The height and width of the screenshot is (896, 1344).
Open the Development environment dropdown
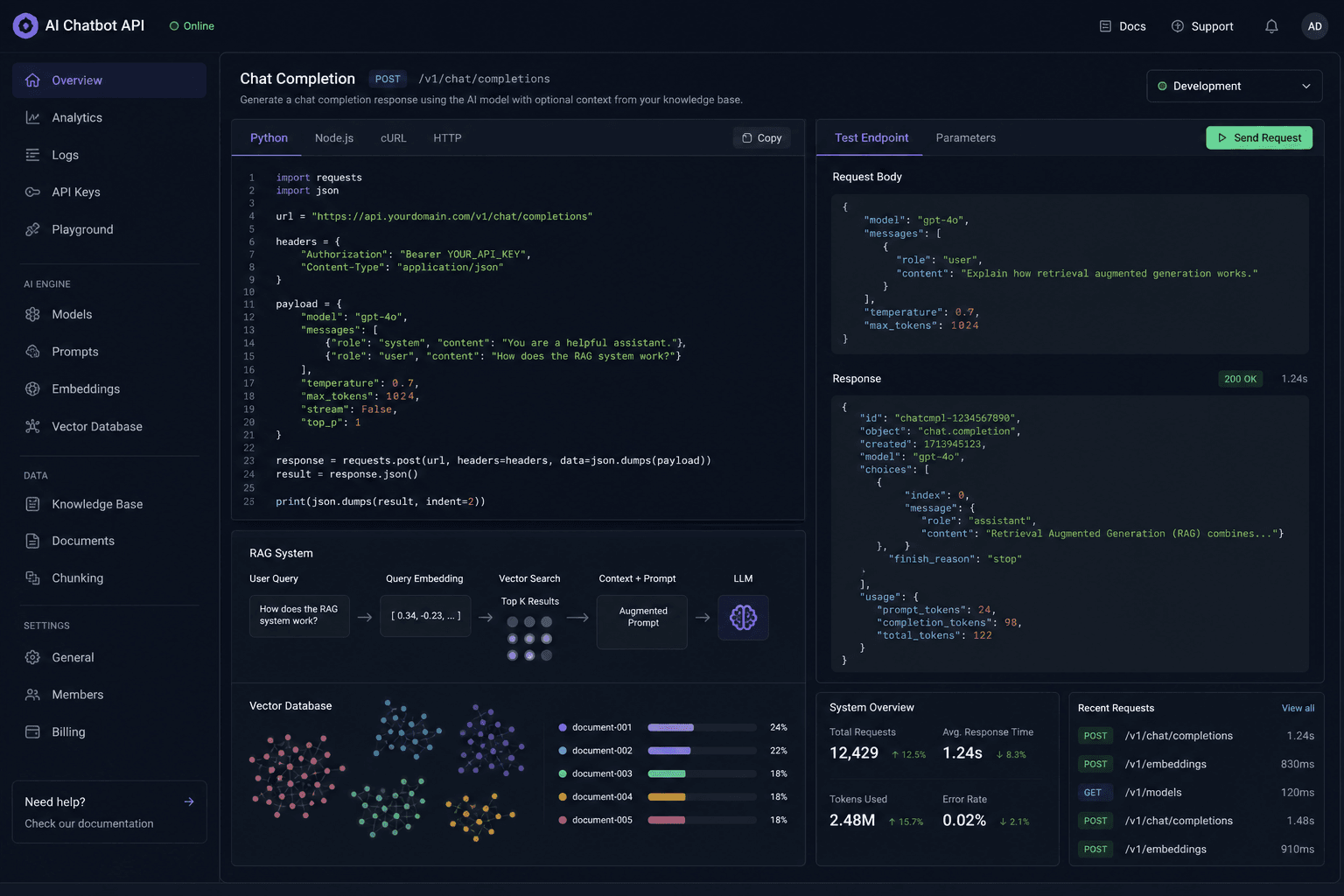(1234, 86)
